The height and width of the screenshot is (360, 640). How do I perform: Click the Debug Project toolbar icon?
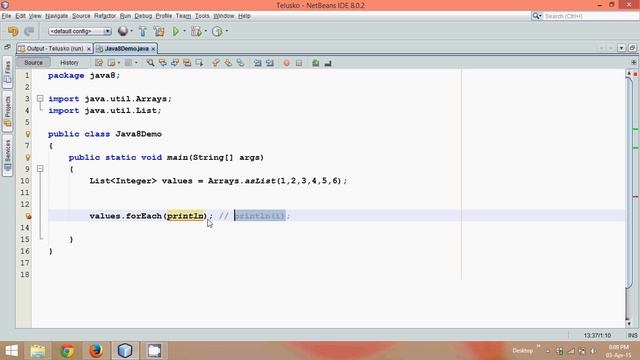[x=196, y=31]
